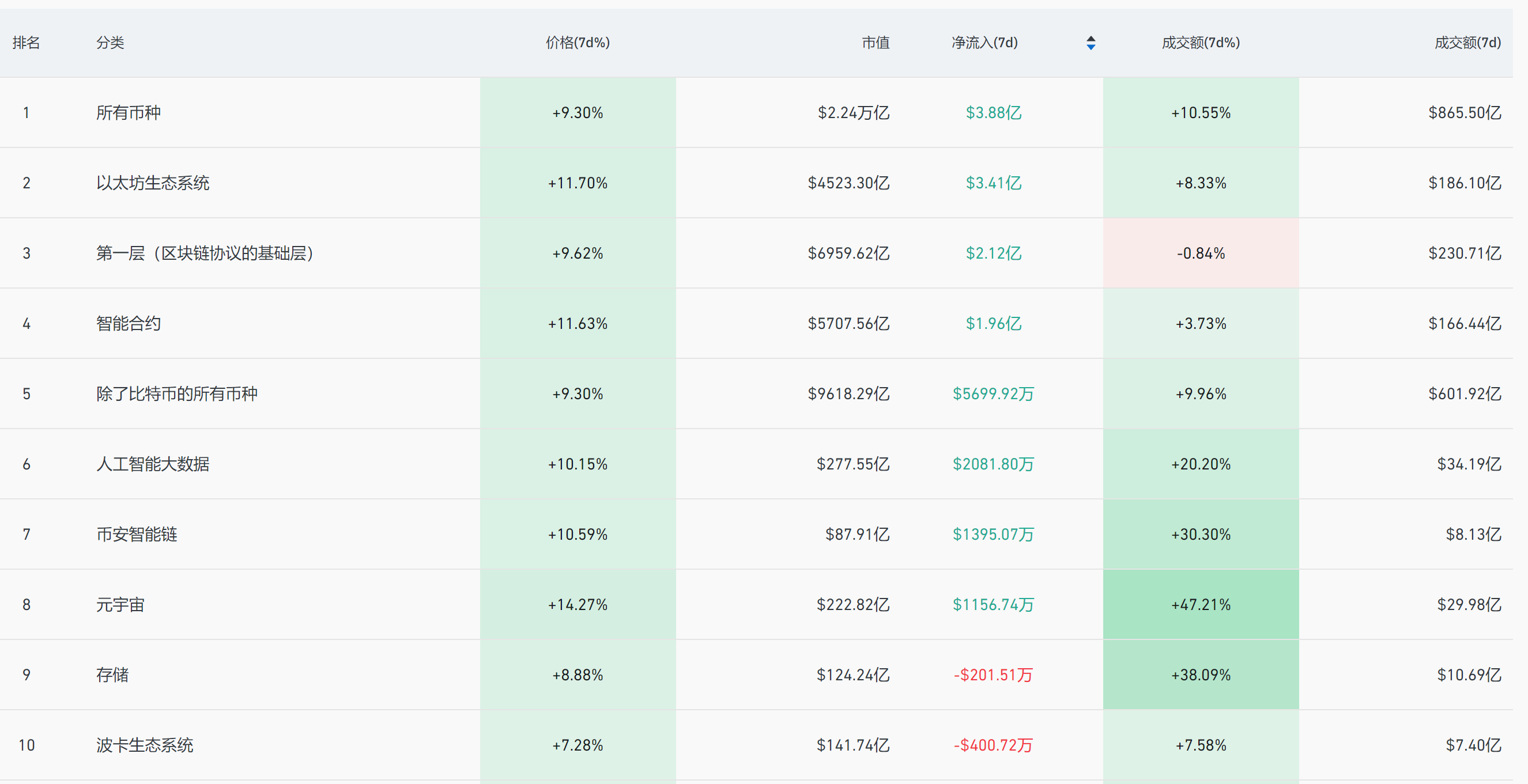The height and width of the screenshot is (784, 1528).
Task: Click volume change +47.21% cell
Action: pyautogui.click(x=1201, y=604)
